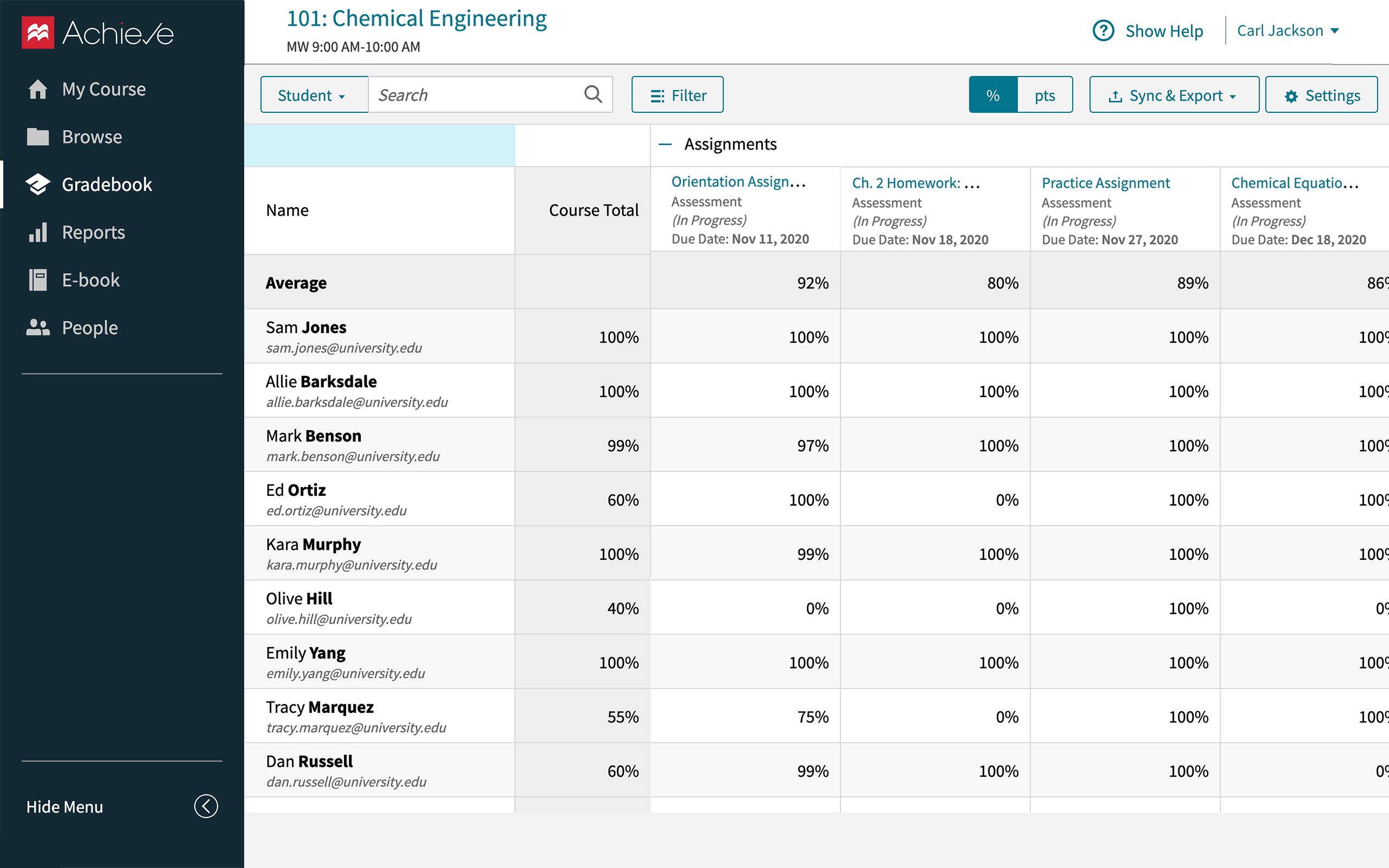Click the E-book icon in sidebar
1389x868 pixels.
[x=38, y=280]
